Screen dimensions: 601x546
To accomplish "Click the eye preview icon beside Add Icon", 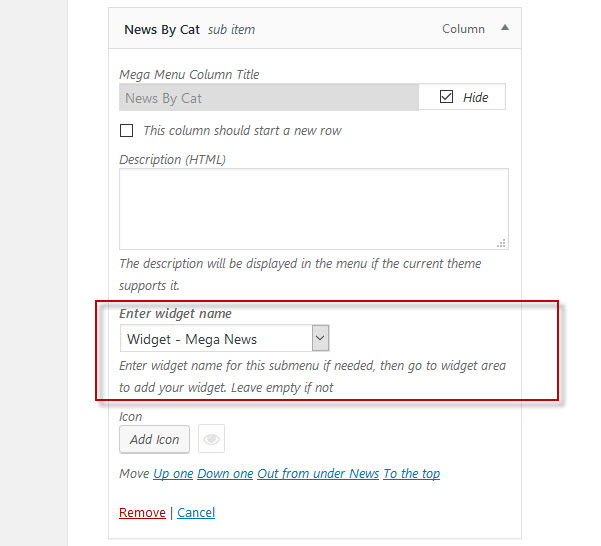I will [x=211, y=439].
